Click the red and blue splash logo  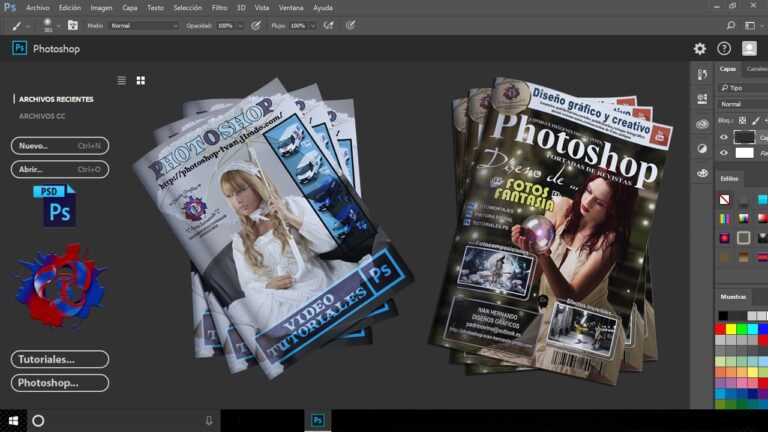pyautogui.click(x=60, y=286)
